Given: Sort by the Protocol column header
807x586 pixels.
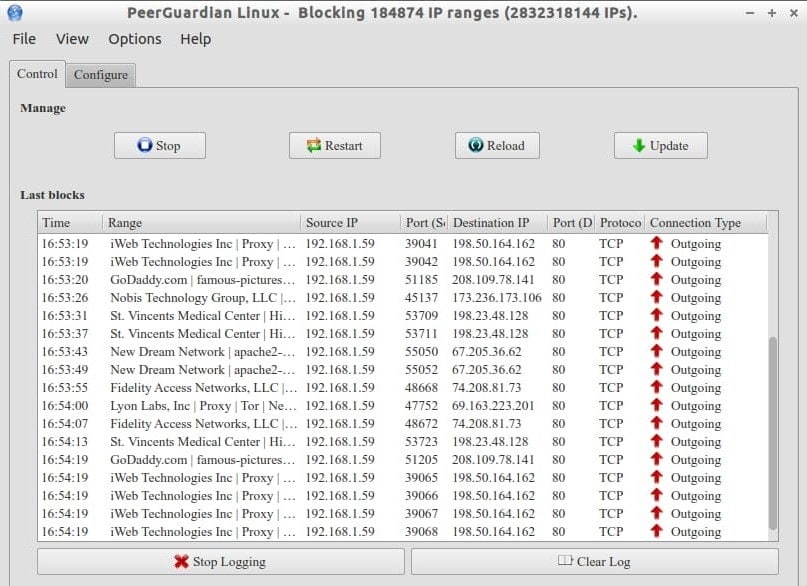Looking at the screenshot, I should point(620,223).
